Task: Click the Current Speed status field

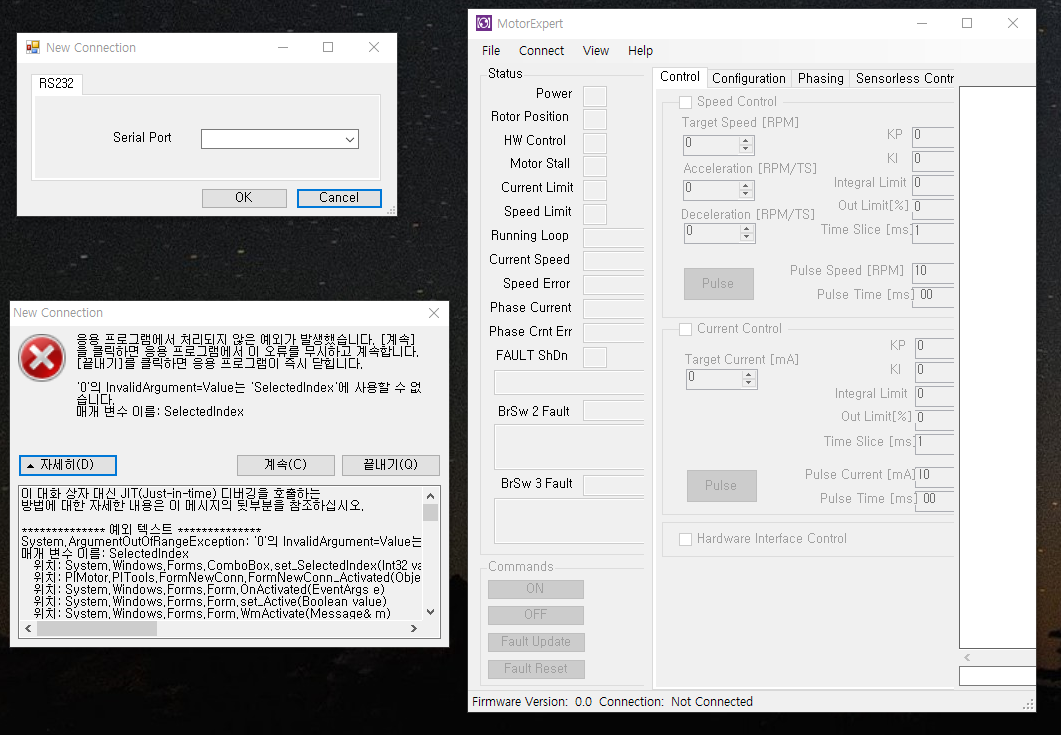Action: coord(613,261)
